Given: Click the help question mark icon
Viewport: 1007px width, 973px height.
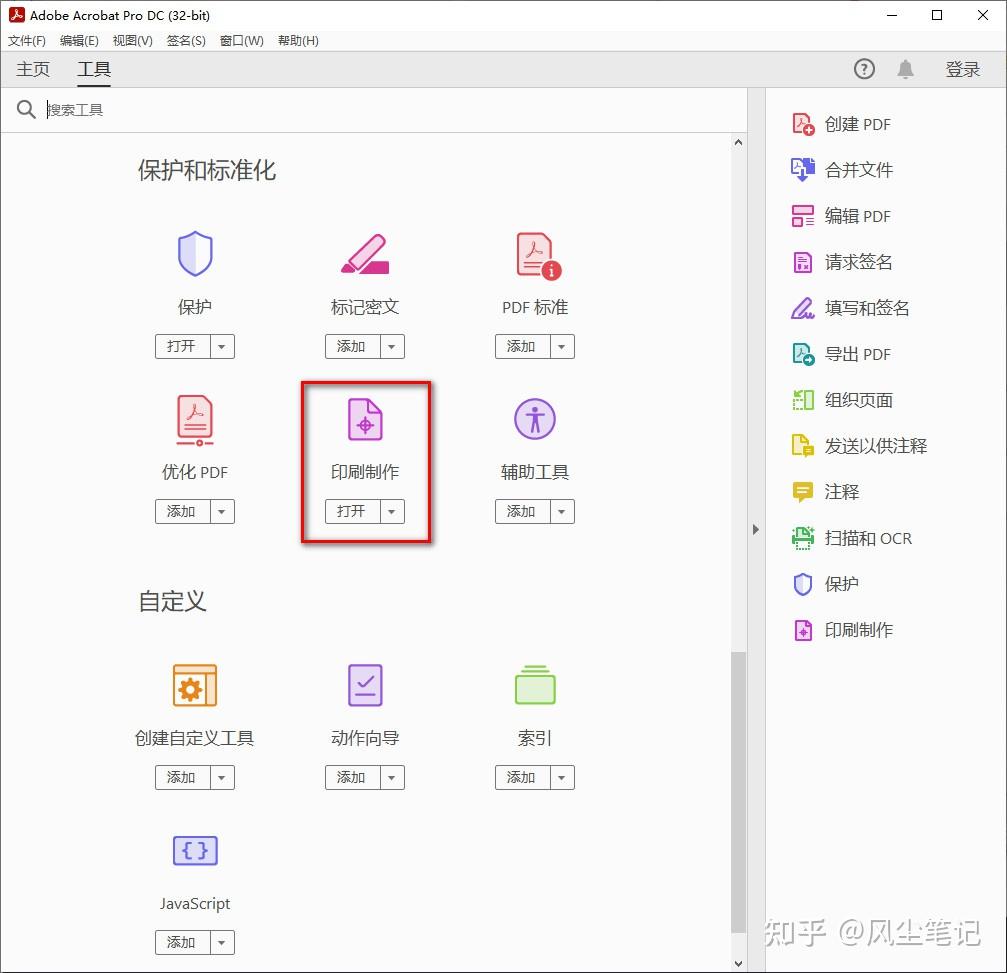Looking at the screenshot, I should pyautogui.click(x=864, y=69).
